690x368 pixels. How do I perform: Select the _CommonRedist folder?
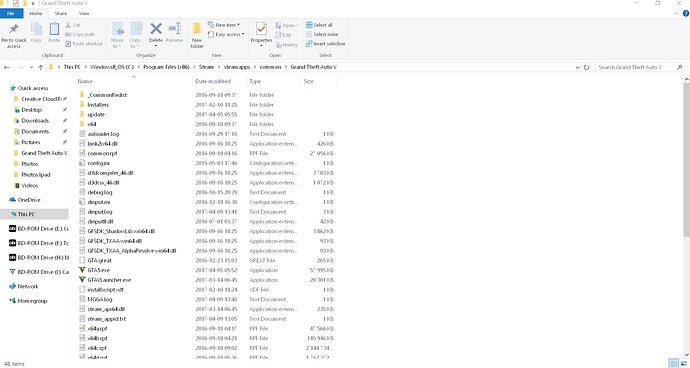(107, 95)
